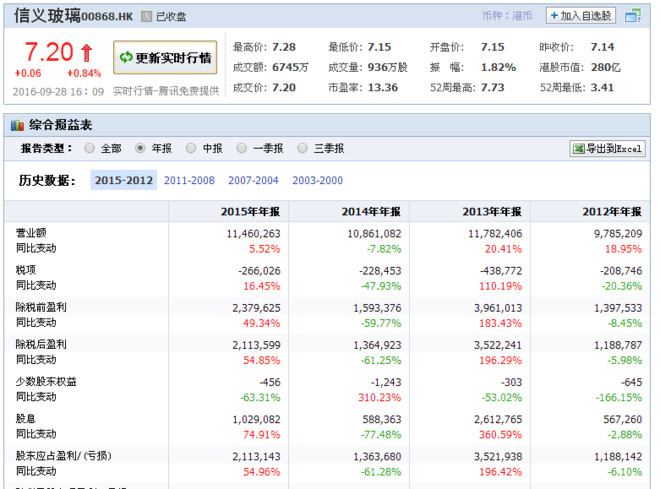Viewport: 660px width, 489px height.
Task: Select the 中报 report type radio
Action: [191, 148]
